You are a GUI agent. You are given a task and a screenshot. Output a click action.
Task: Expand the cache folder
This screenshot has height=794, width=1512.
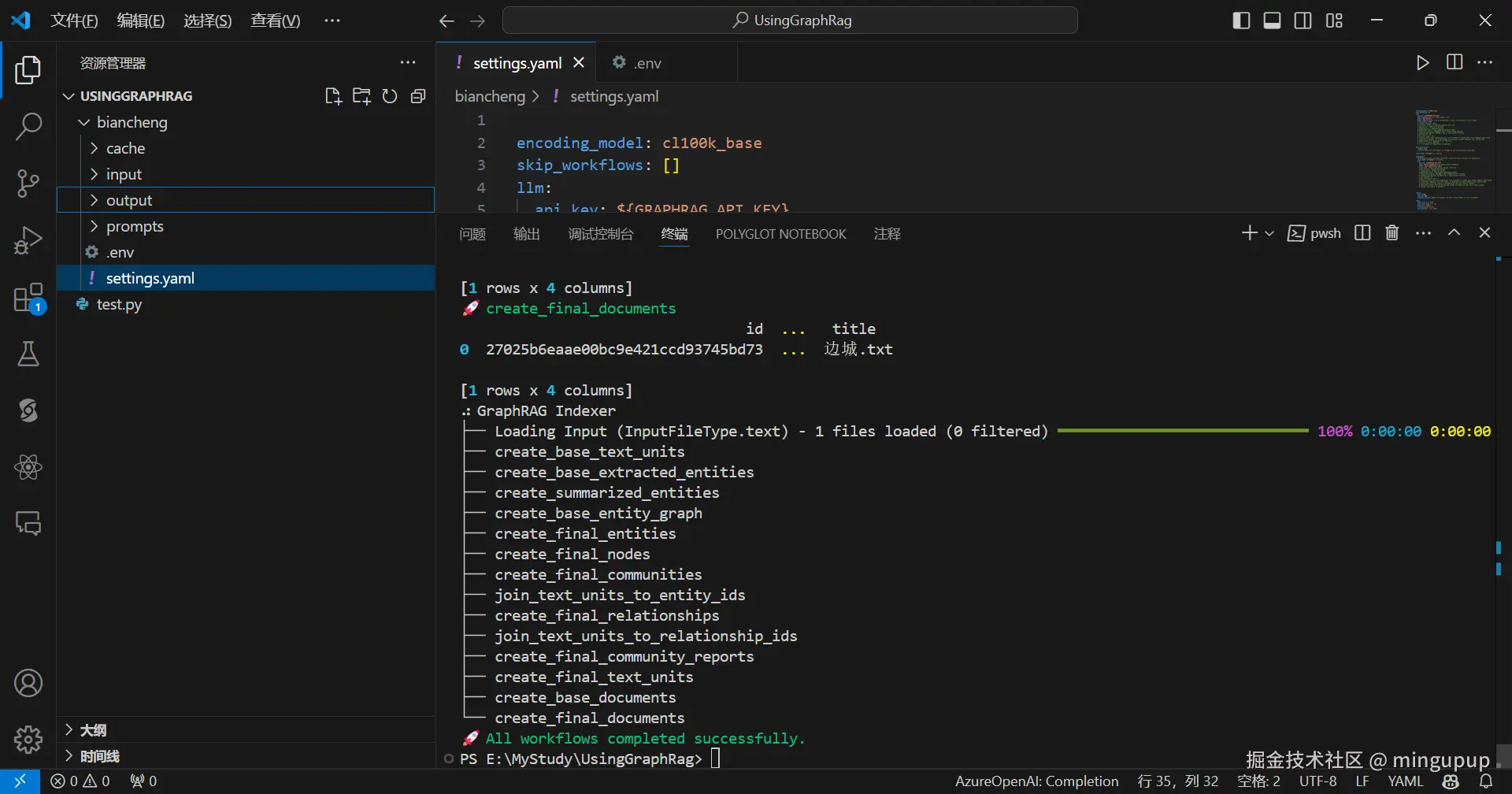coord(125,148)
